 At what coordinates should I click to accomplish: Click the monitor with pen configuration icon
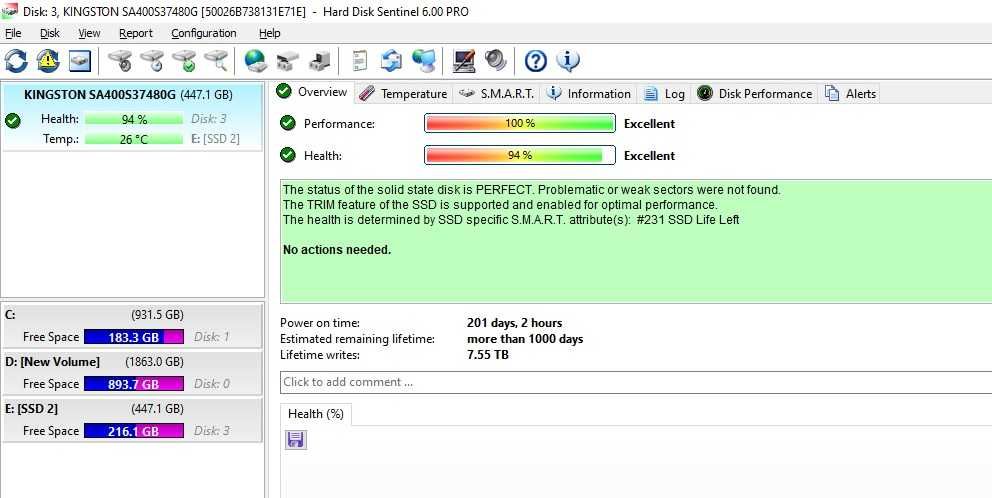[x=464, y=61]
